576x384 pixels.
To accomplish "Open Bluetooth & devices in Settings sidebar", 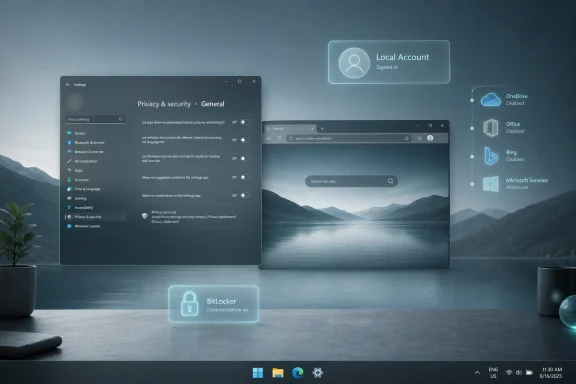I will 89,143.
